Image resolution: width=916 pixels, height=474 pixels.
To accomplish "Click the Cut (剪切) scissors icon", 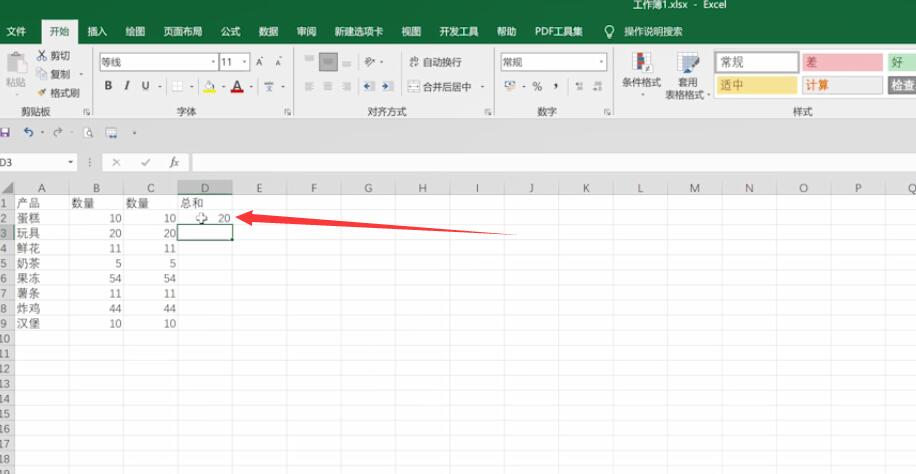I will tap(42, 56).
